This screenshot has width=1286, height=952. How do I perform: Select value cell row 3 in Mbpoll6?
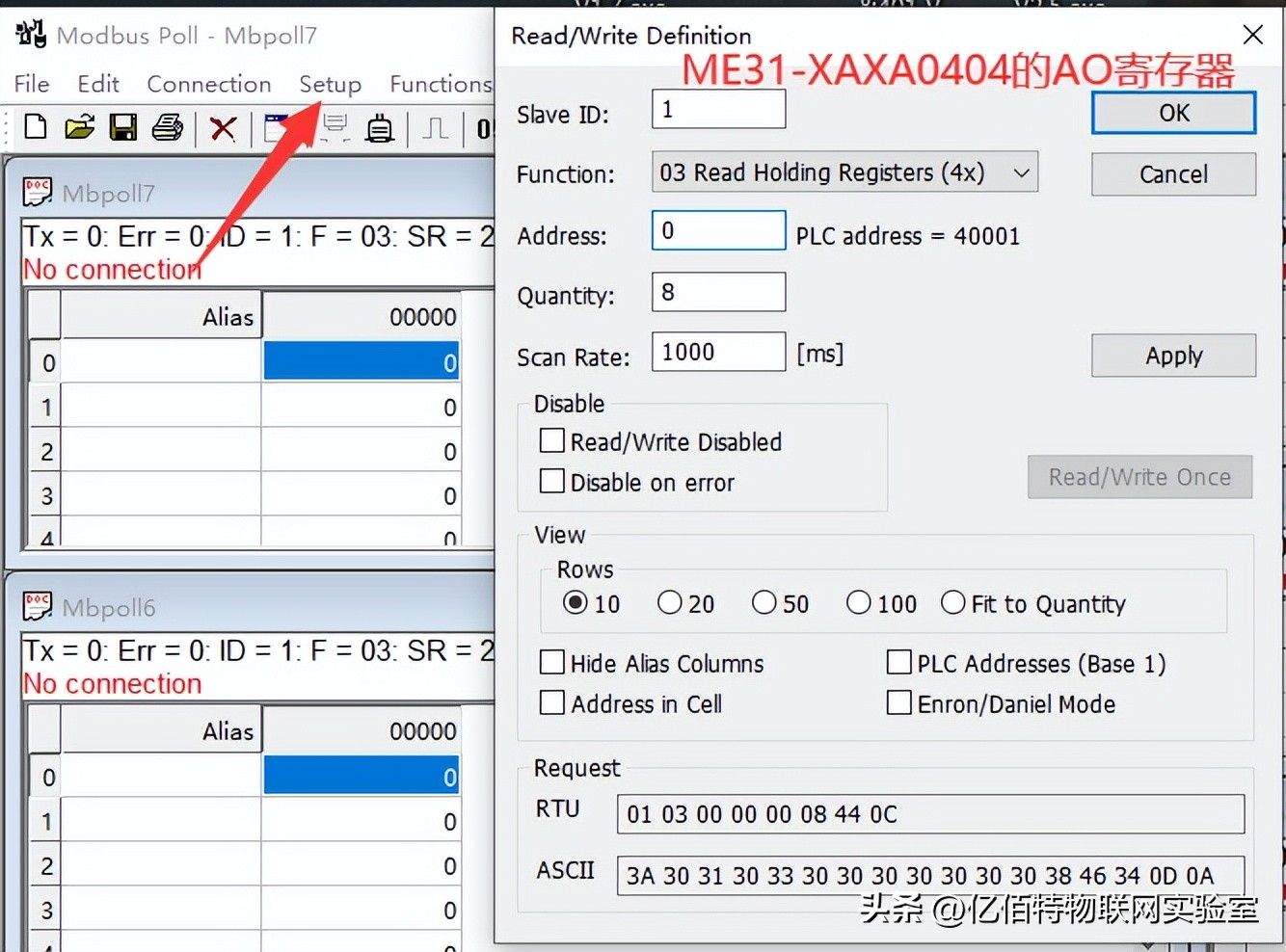(x=362, y=910)
